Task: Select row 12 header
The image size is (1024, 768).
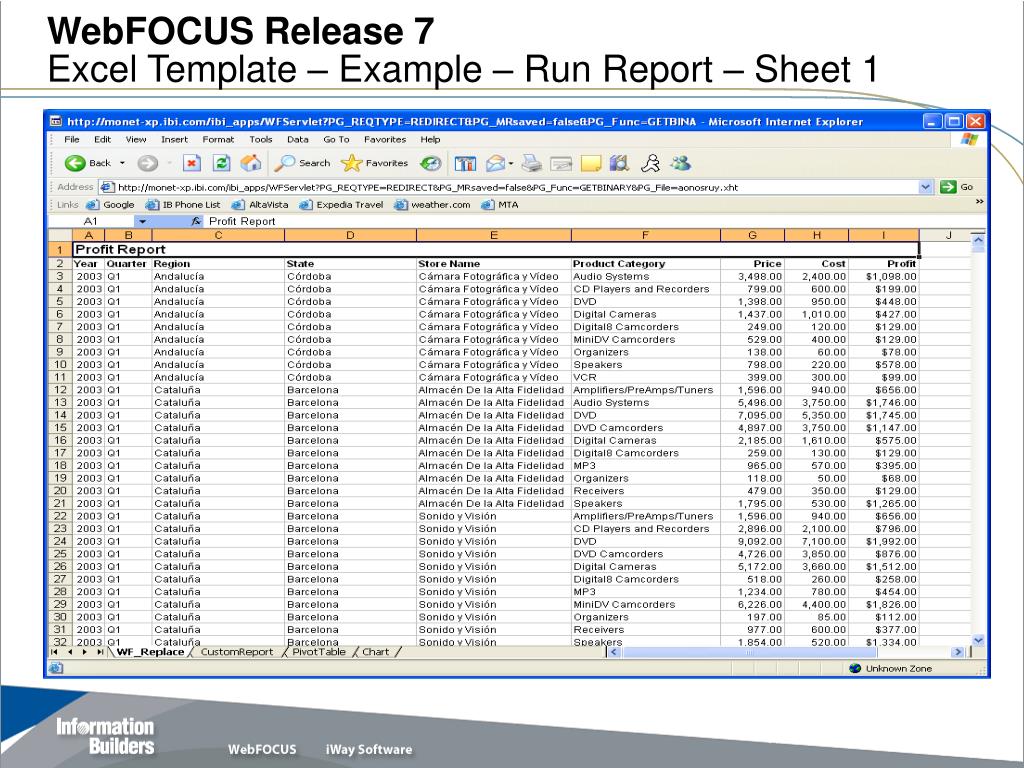Action: [x=60, y=390]
